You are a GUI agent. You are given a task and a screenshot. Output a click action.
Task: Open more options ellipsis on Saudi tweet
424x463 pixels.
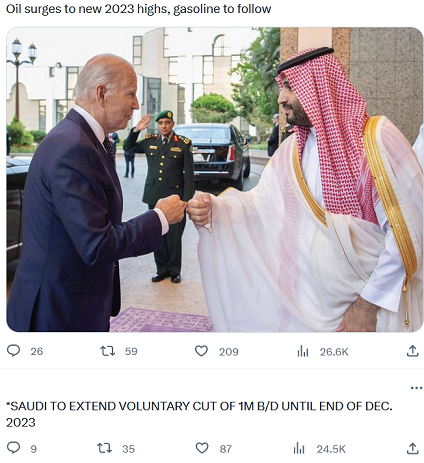[x=416, y=388]
